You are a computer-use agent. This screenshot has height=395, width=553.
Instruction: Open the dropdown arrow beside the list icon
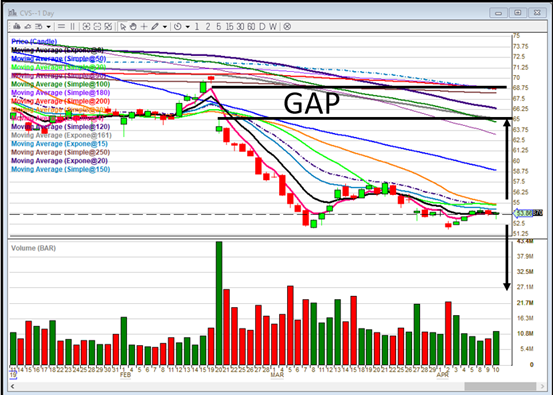[49, 27]
